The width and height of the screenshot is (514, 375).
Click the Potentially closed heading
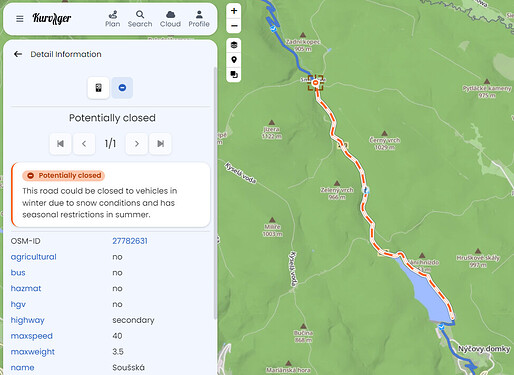[112, 118]
